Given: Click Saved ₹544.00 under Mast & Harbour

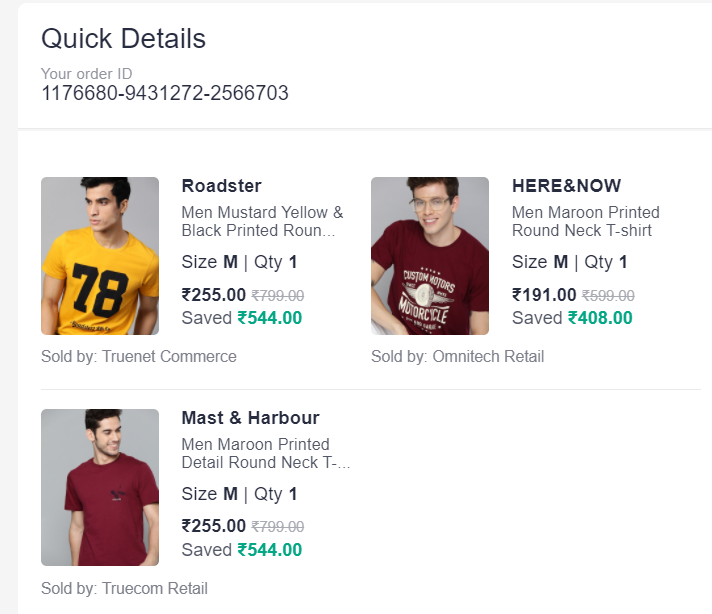Looking at the screenshot, I should click(241, 550).
